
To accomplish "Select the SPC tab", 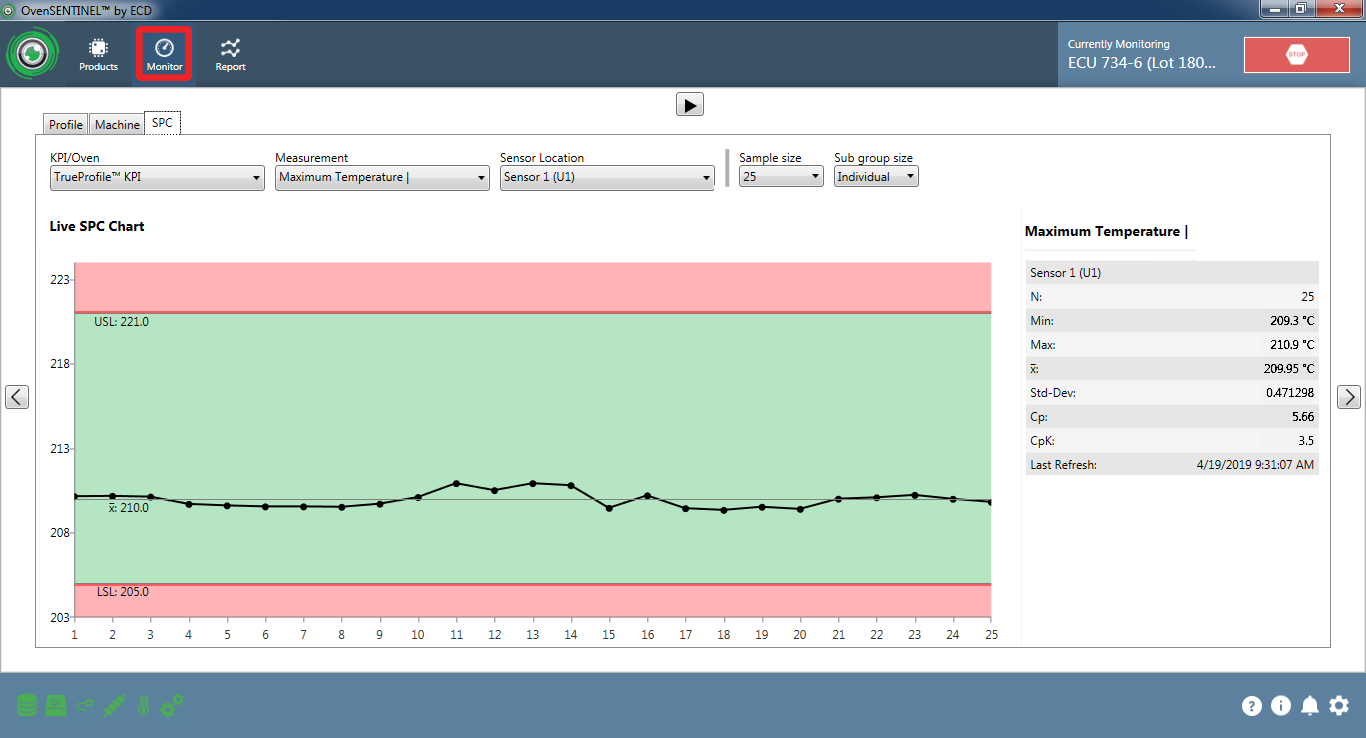I will [162, 123].
